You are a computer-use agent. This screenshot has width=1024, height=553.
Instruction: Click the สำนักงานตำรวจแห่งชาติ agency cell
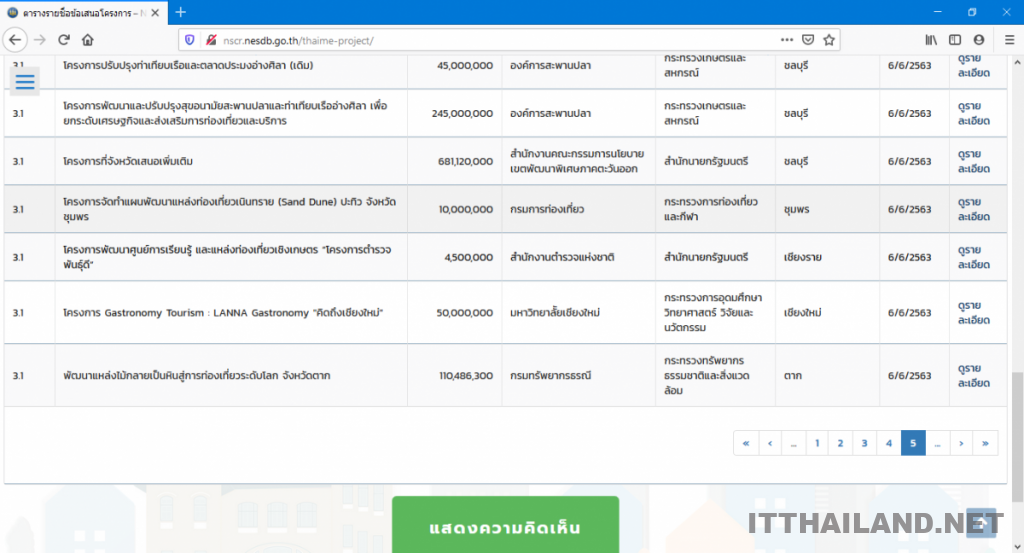click(x=579, y=257)
